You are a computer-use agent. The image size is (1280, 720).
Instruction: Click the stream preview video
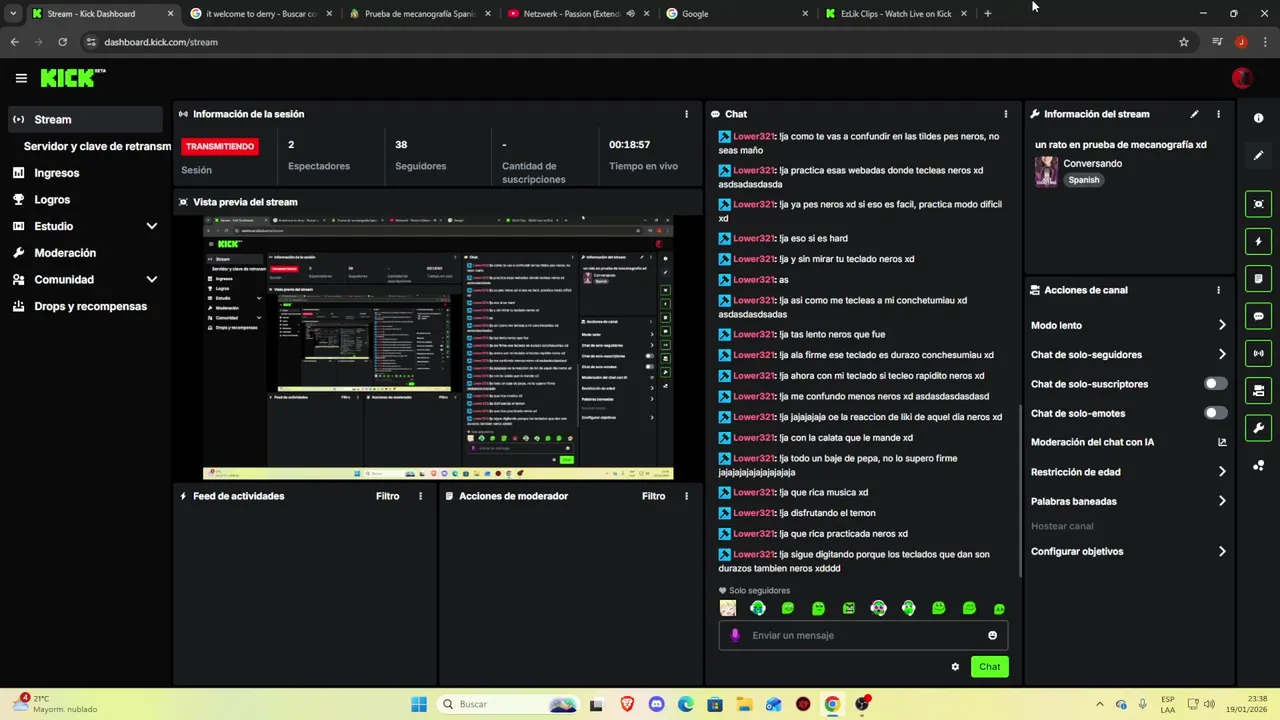[x=438, y=347]
